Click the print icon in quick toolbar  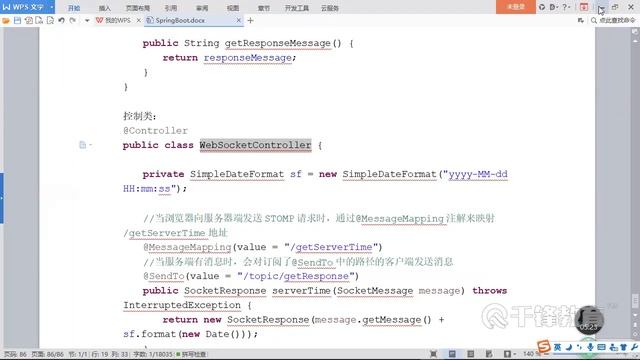39,20
